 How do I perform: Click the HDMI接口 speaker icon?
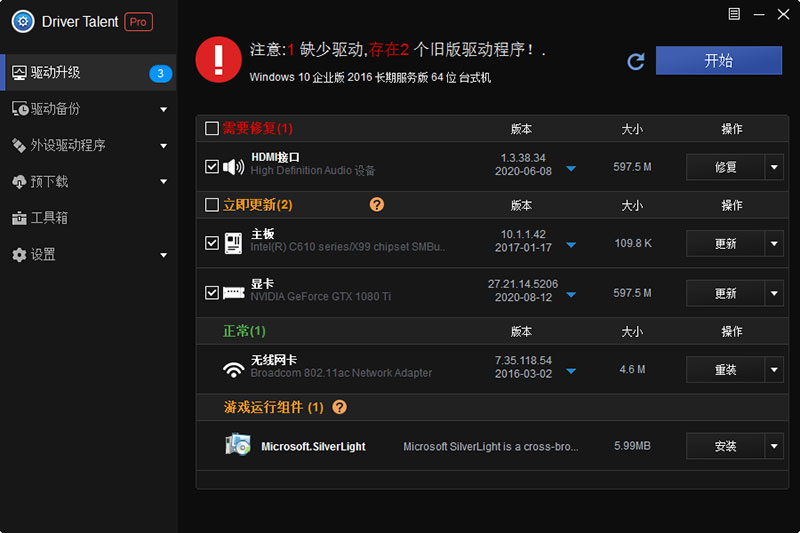pos(233,167)
